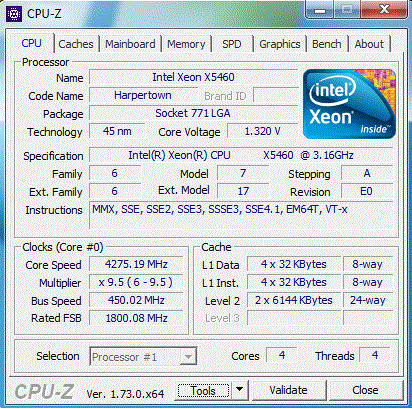View the About tab
Viewport: 412px width, 409px height.
pos(369,44)
